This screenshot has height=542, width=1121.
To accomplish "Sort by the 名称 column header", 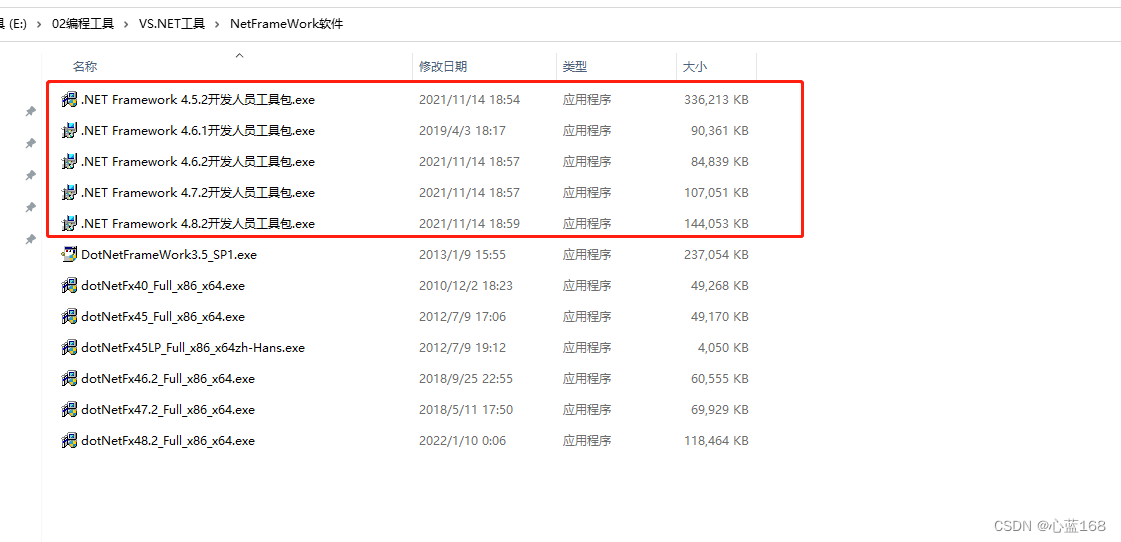I will pos(85,66).
